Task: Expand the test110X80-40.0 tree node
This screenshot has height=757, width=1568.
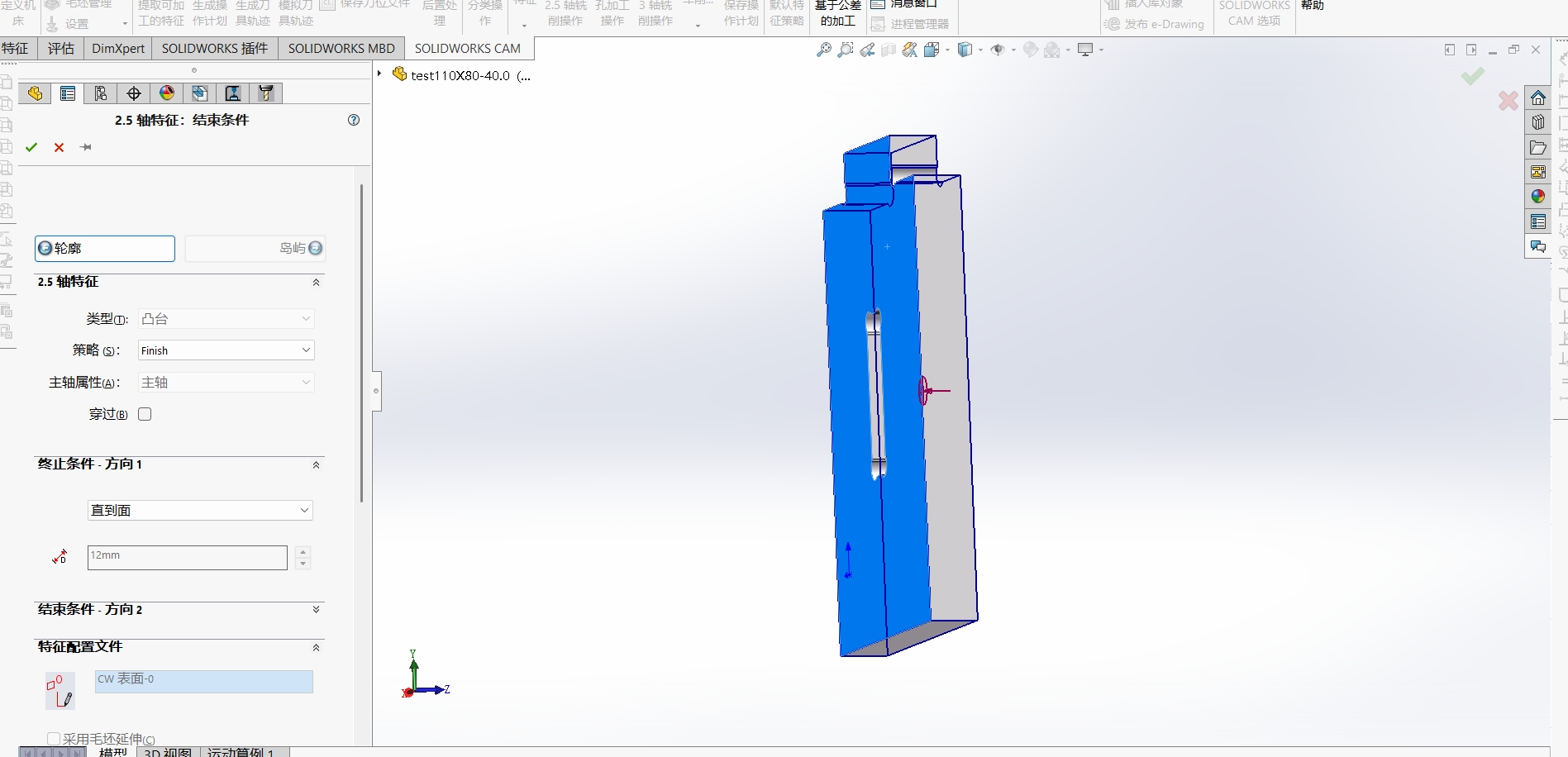Action: [379, 74]
